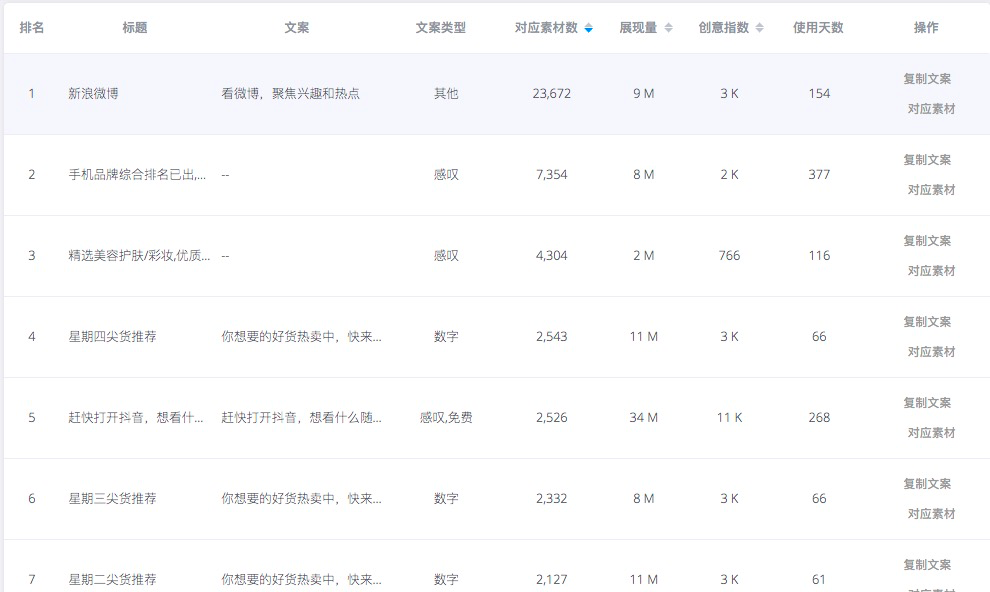
Task: Click copy text in 星期三尖货推荐 row
Action: point(301,499)
